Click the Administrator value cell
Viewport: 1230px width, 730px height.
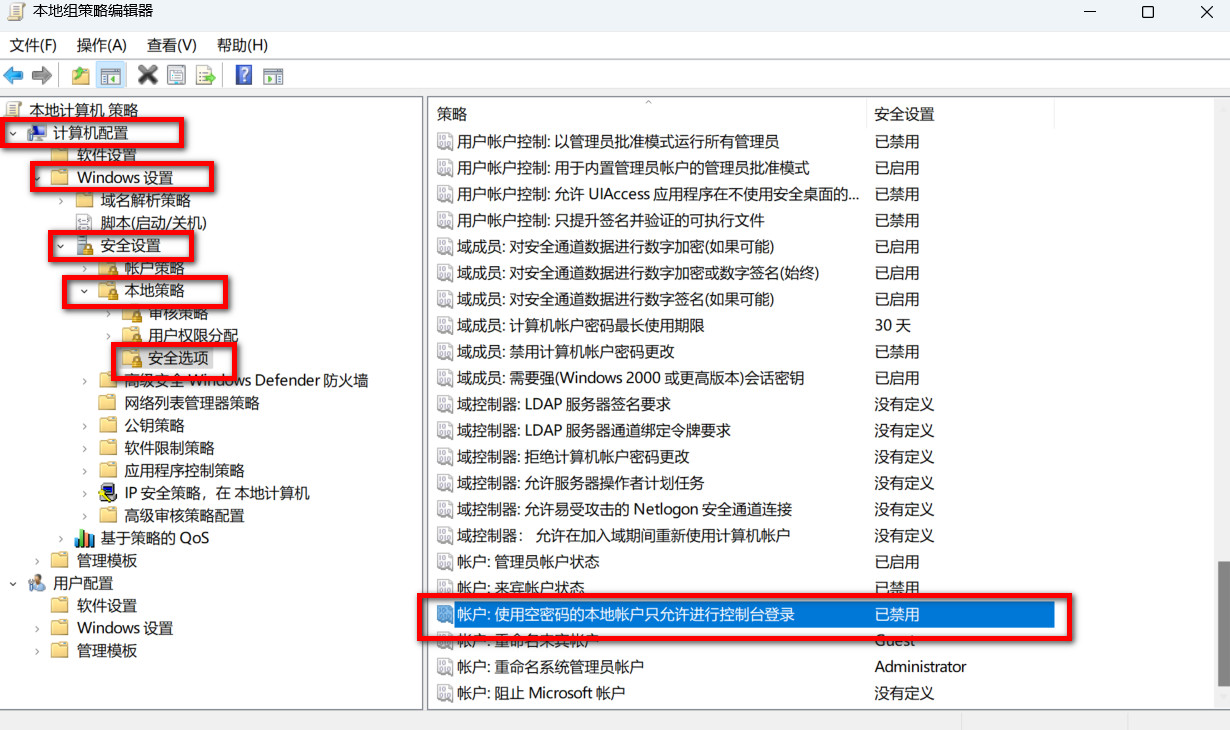tap(921, 667)
